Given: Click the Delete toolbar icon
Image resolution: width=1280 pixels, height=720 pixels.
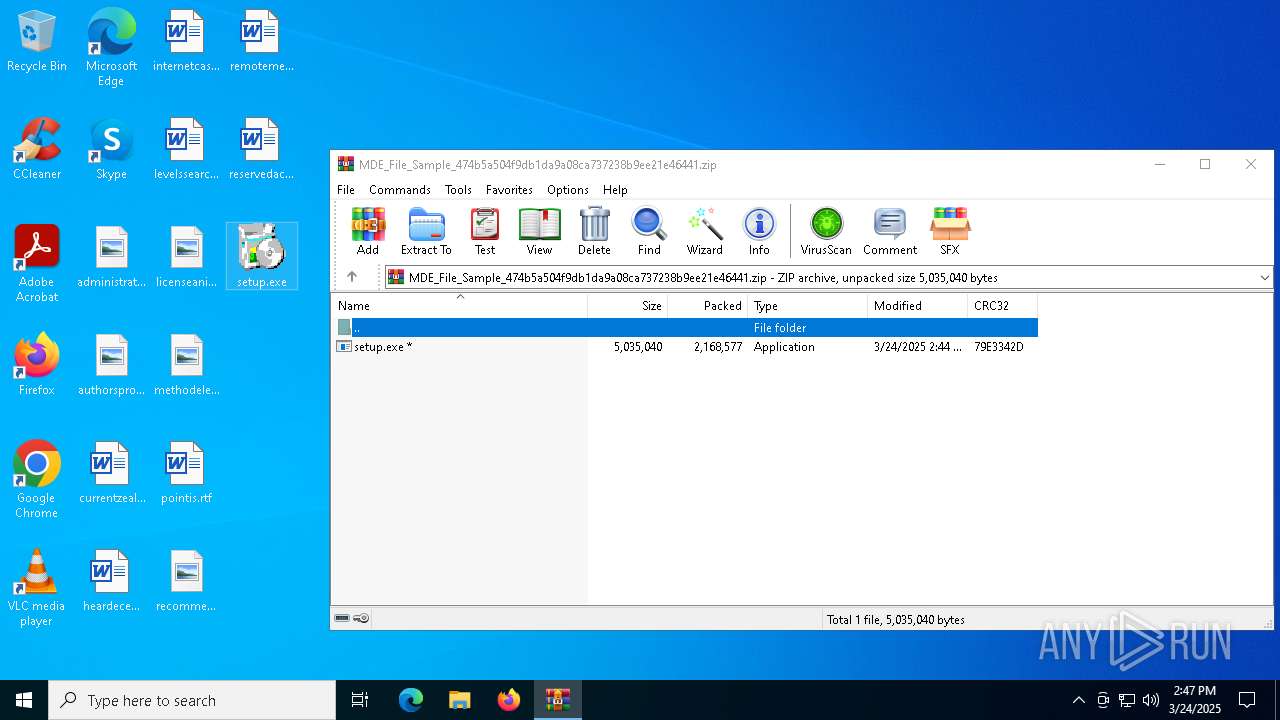Looking at the screenshot, I should click(x=594, y=231).
